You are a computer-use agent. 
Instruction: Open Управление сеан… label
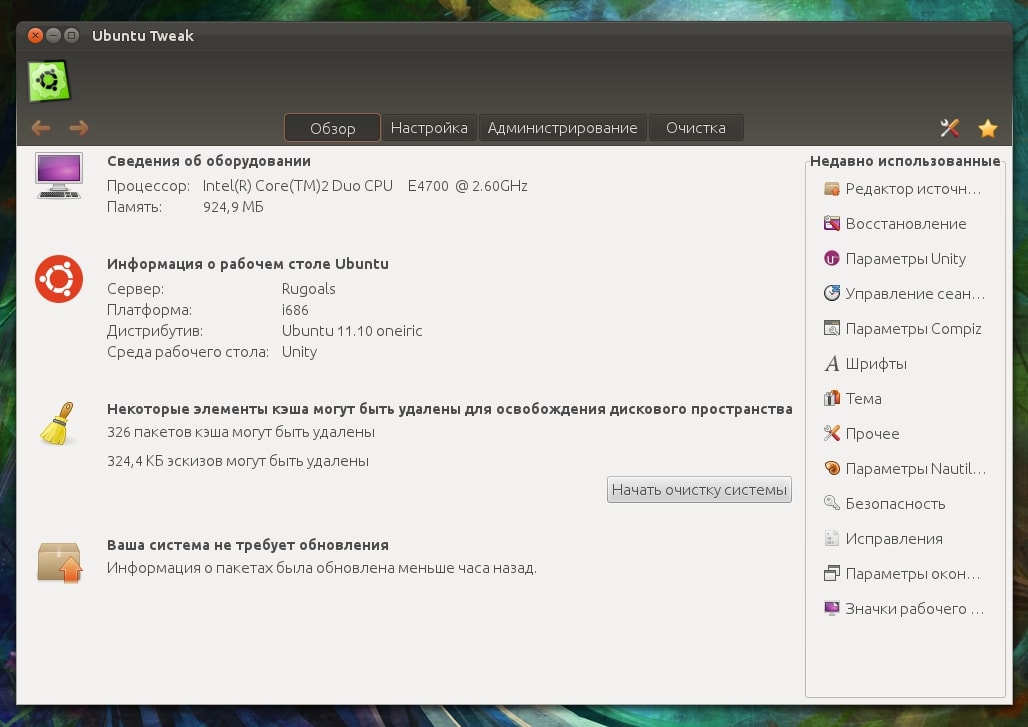[x=915, y=293]
